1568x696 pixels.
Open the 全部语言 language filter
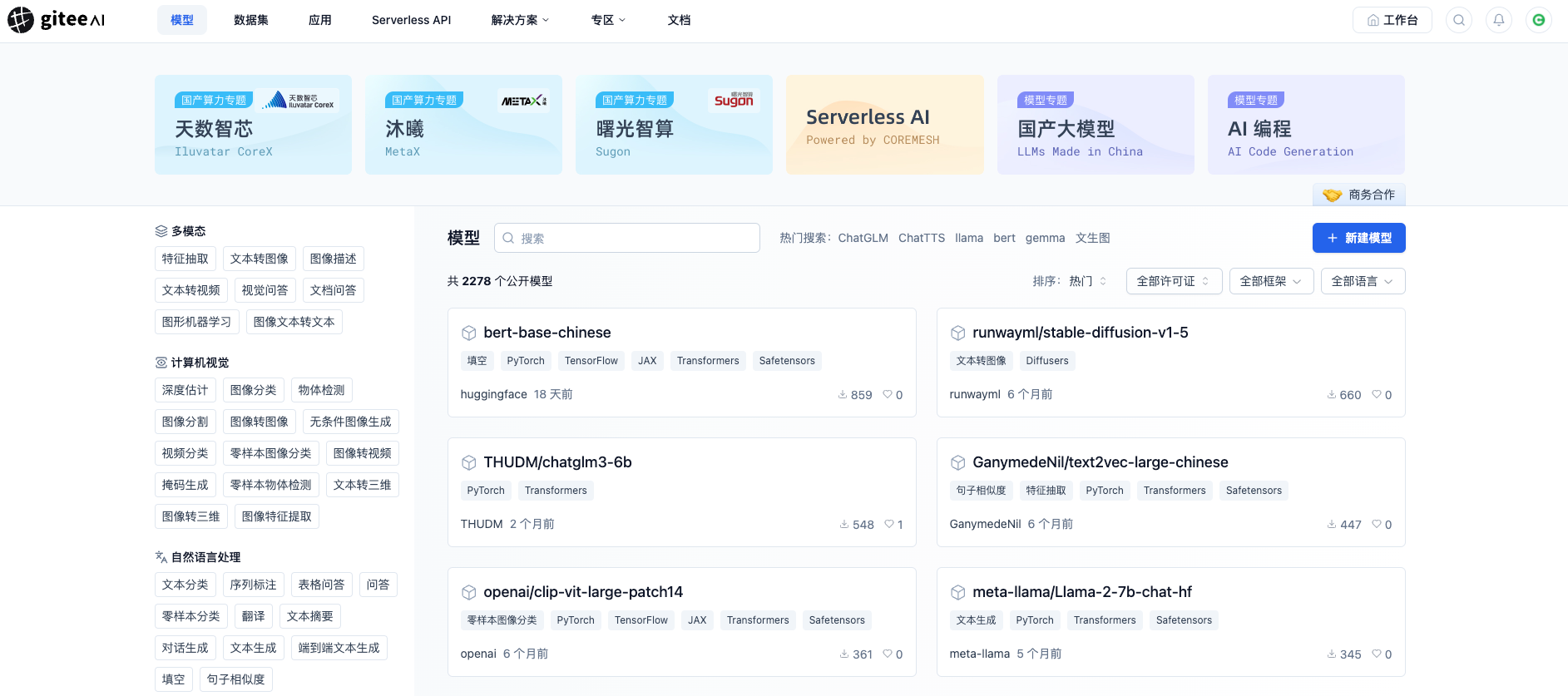click(1363, 281)
